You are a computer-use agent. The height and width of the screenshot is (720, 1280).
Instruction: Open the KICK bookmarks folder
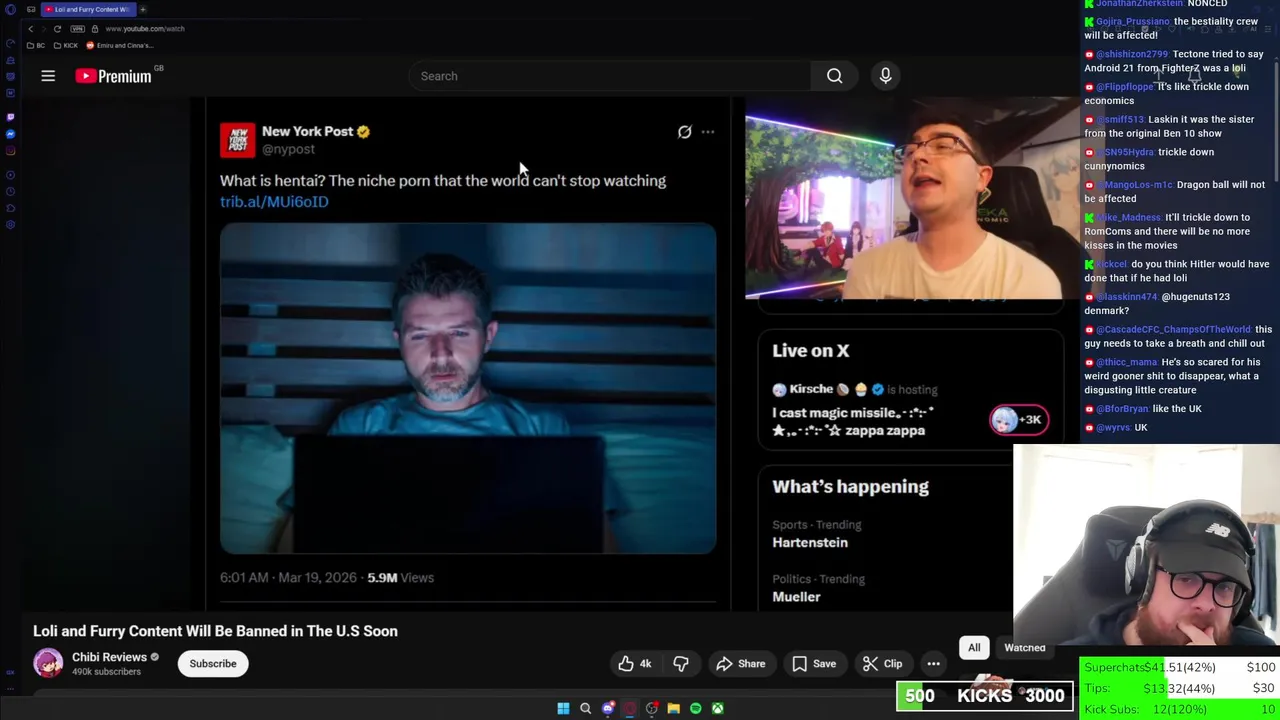[66, 45]
